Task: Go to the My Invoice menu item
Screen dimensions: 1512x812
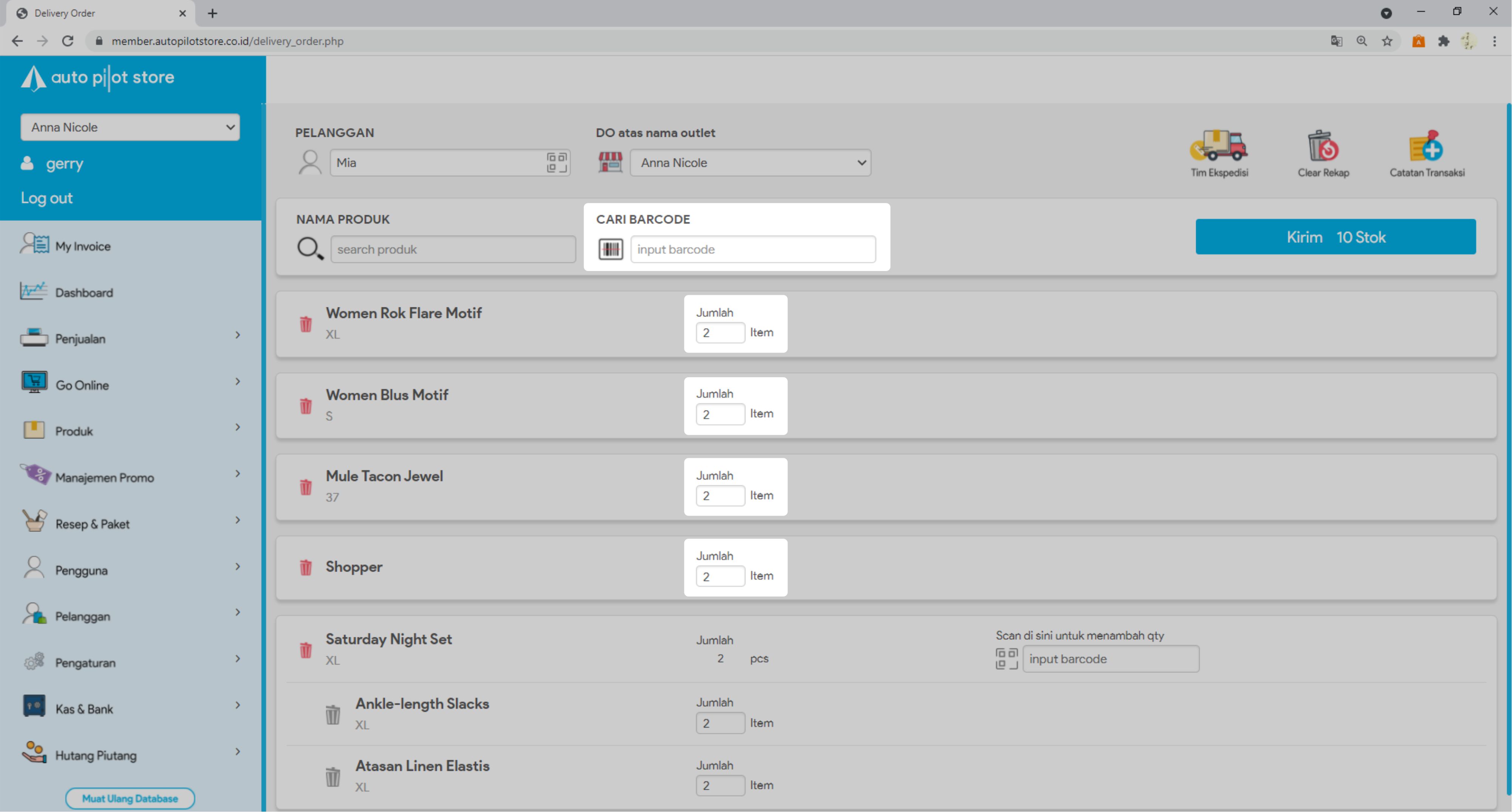Action: pyautogui.click(x=82, y=246)
